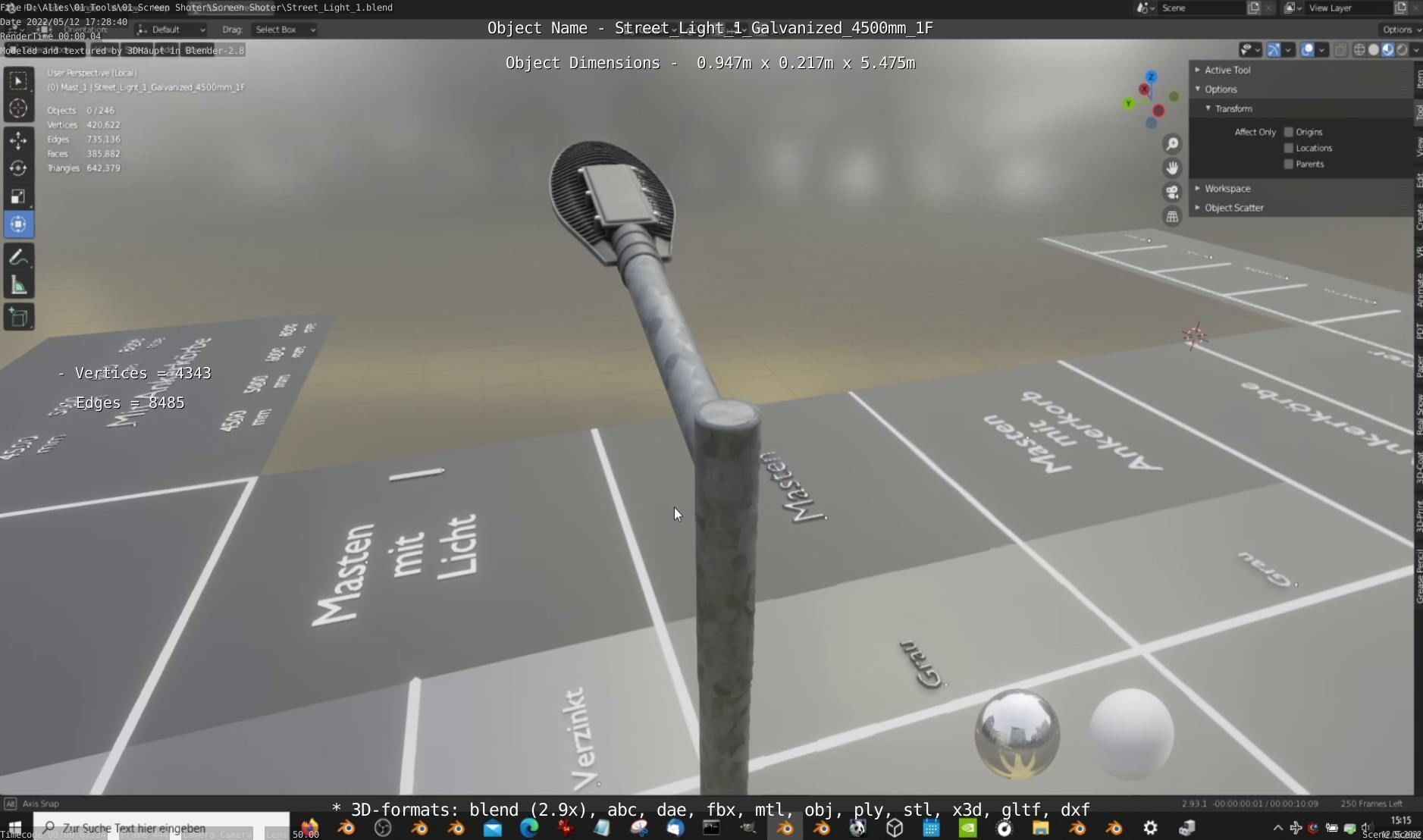The height and width of the screenshot is (840, 1423).
Task: Switch perspective/orthographic grid icon
Action: (x=1172, y=217)
